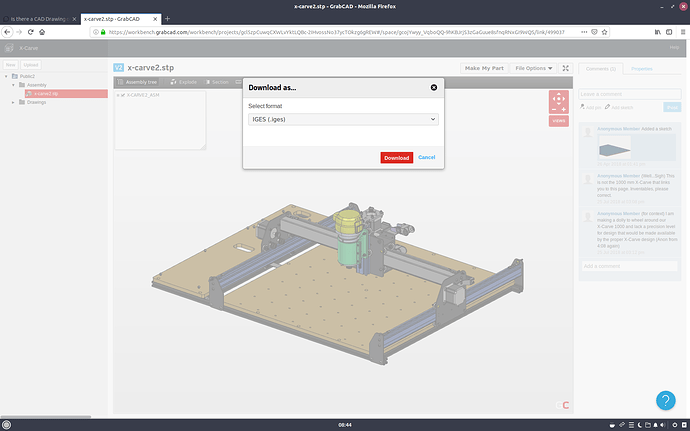This screenshot has width=690, height=431.
Task: Click the notification bell in tray
Action: 655,425
